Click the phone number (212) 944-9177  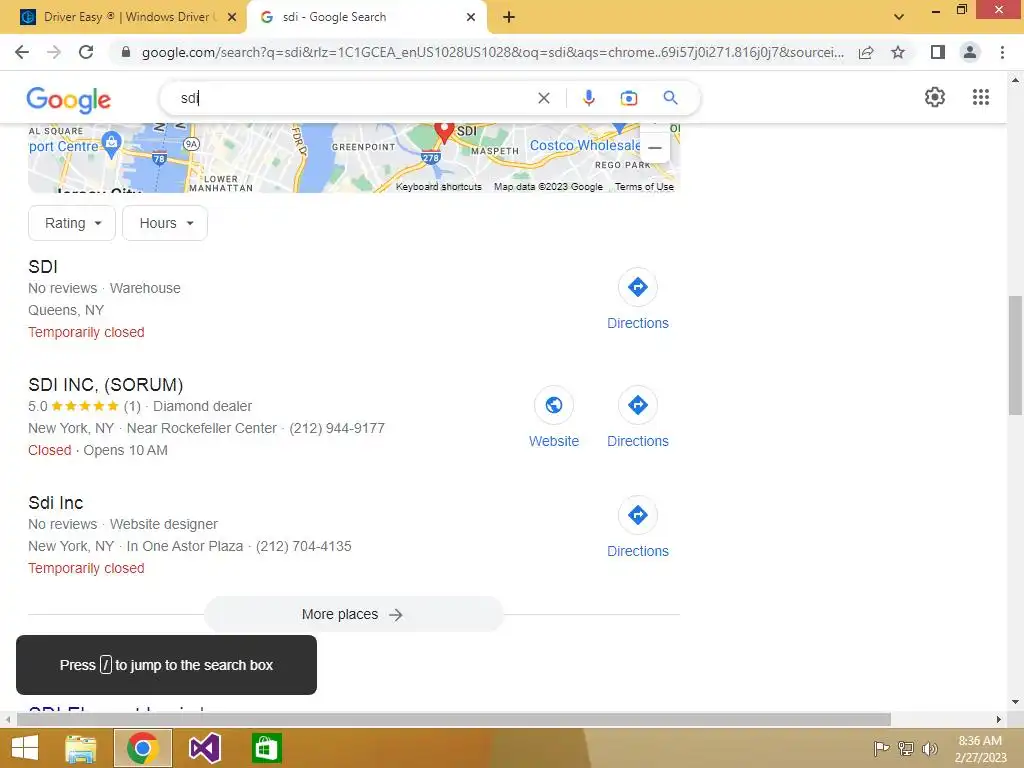pyautogui.click(x=337, y=428)
